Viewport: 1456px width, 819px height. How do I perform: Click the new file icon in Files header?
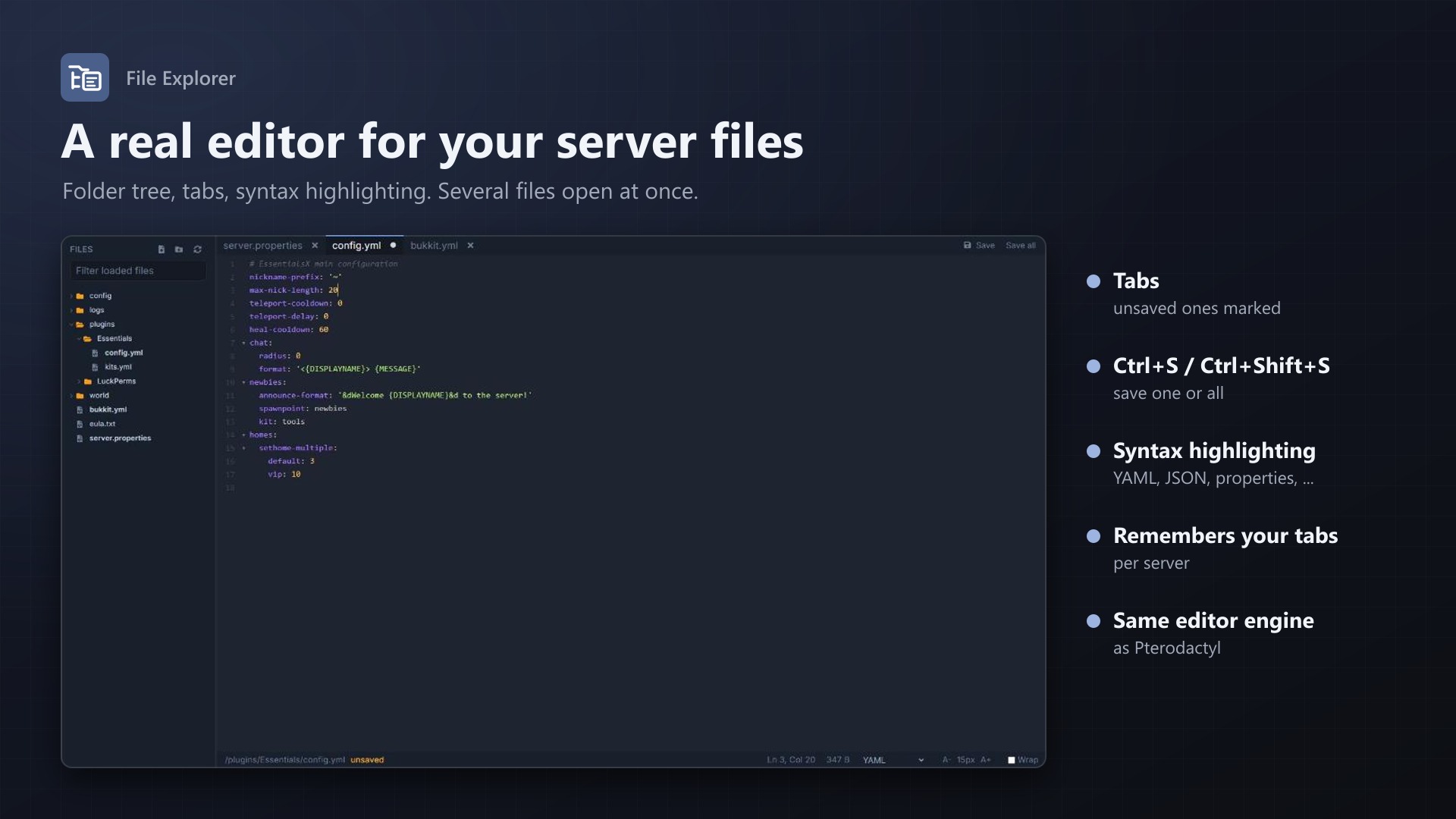[161, 249]
